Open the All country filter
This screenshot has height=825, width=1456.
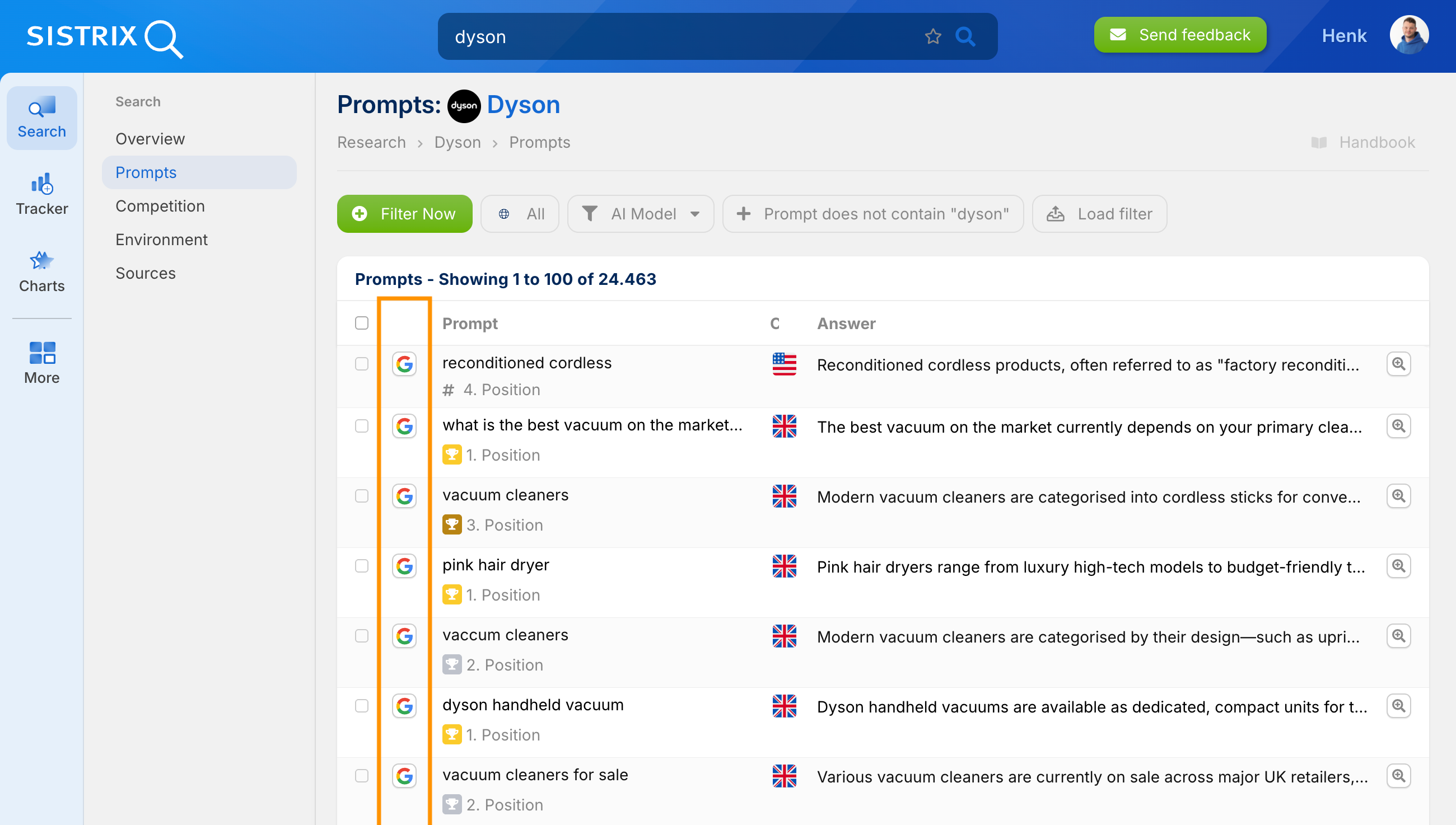[519, 214]
